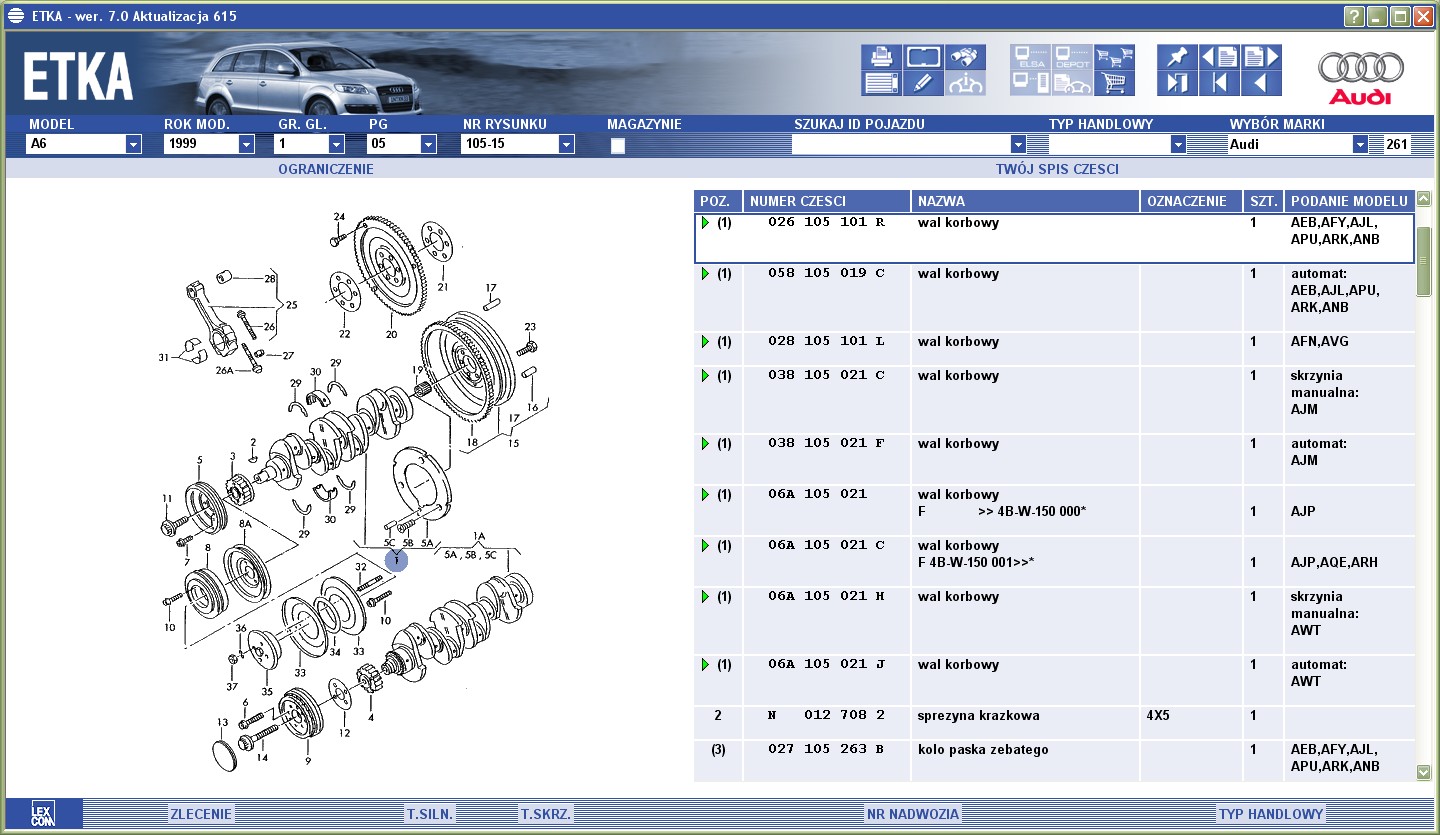
Task: Select the pencil edit icon
Action: click(923, 83)
